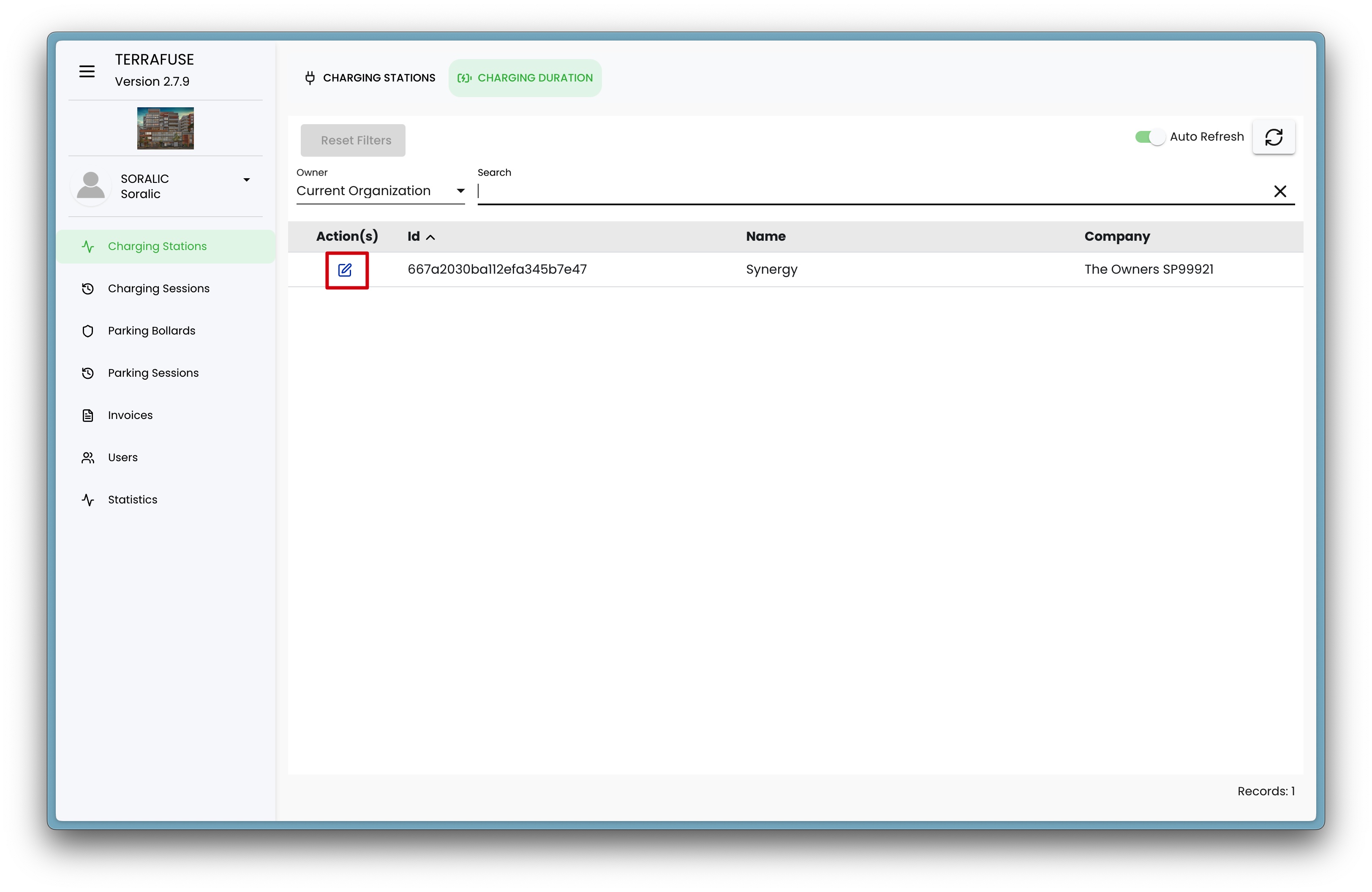The width and height of the screenshot is (1372, 892).
Task: Sort by the Id column arrow
Action: [x=430, y=237]
